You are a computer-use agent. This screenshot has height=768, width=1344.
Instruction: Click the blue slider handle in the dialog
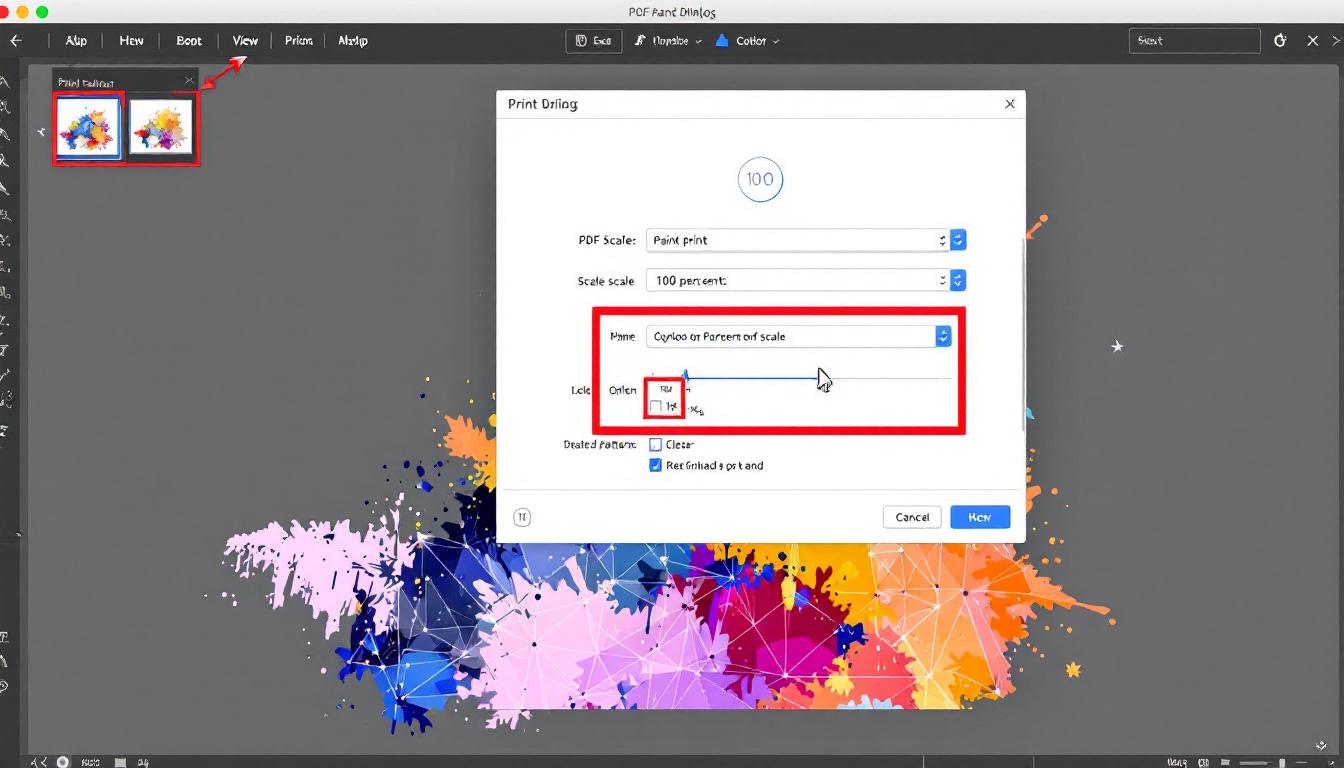pyautogui.click(x=686, y=378)
